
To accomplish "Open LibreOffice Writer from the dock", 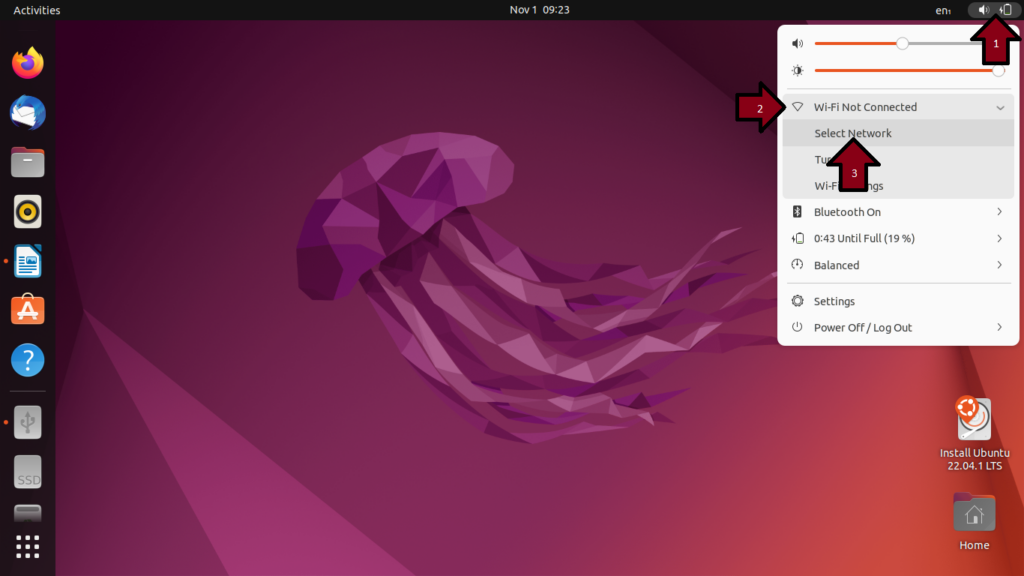I will coord(27,261).
